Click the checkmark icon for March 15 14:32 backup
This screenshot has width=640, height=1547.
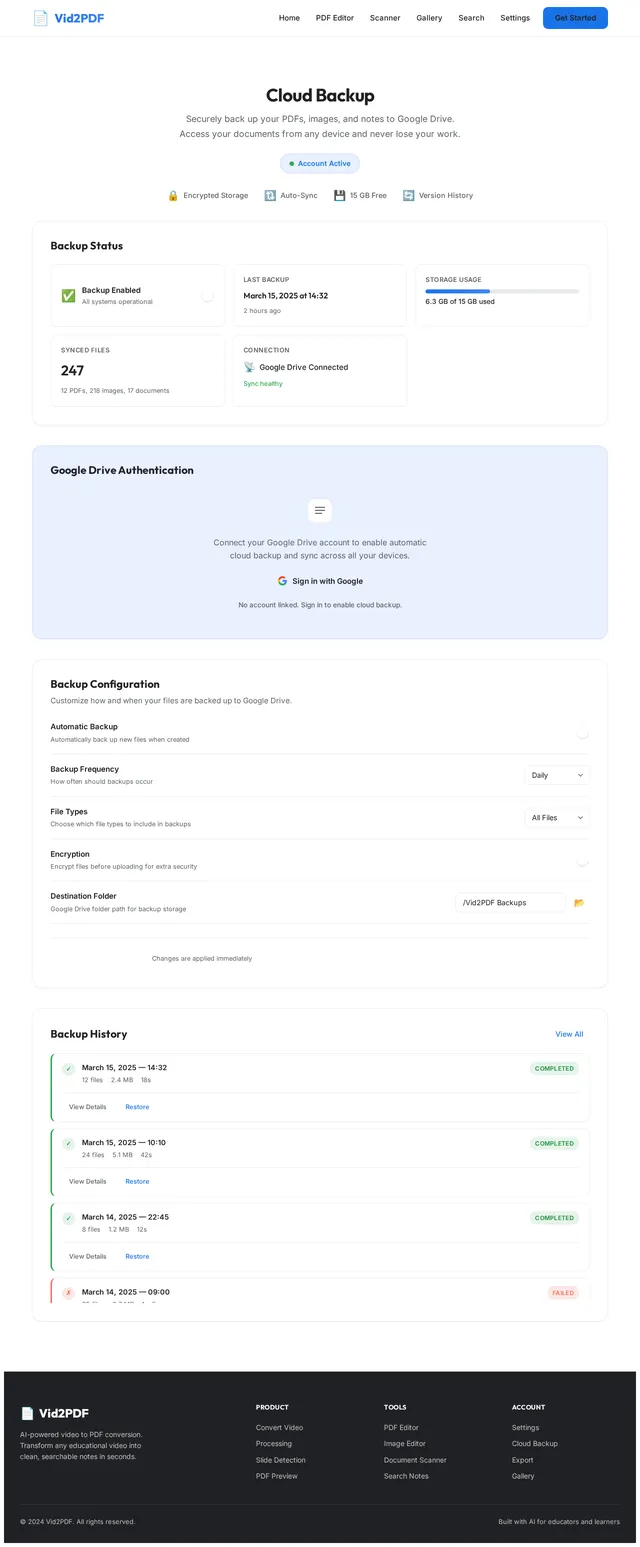click(68, 1069)
